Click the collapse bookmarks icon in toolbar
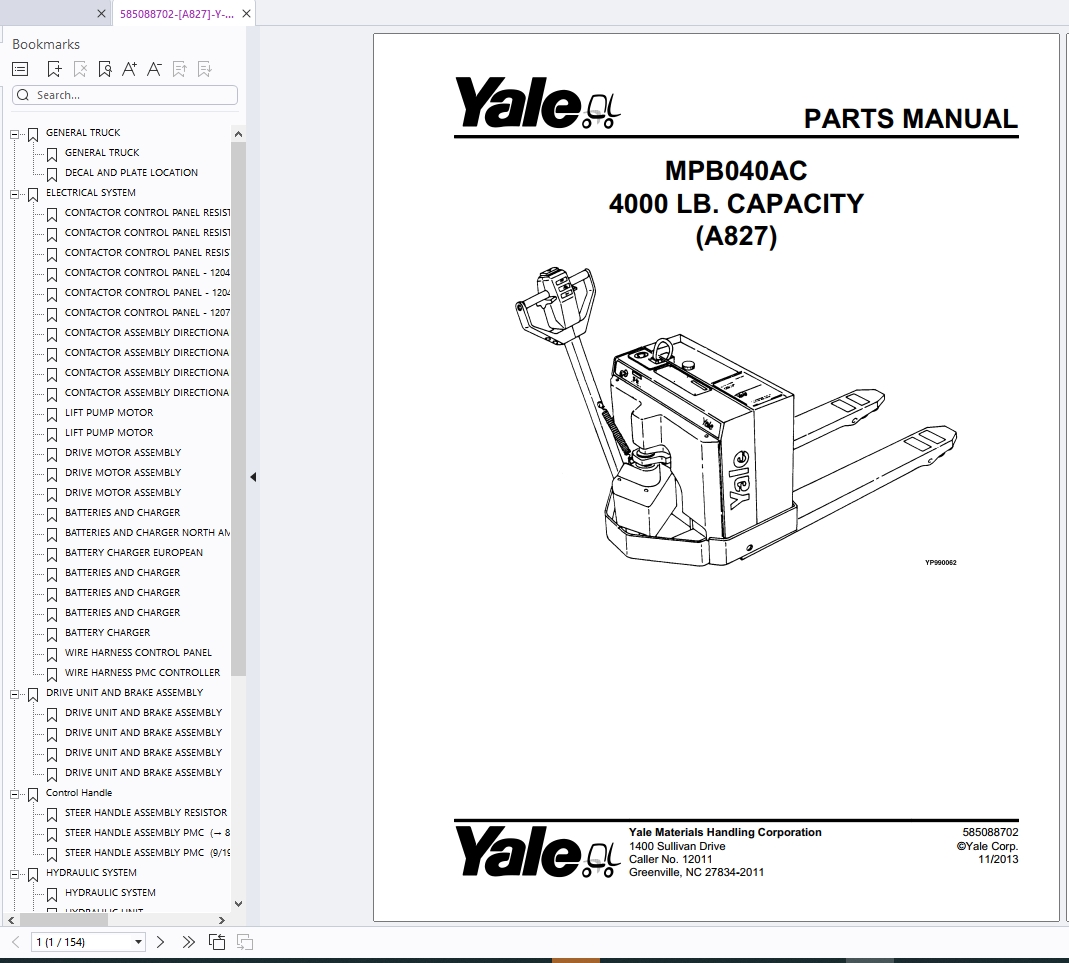 pos(205,69)
